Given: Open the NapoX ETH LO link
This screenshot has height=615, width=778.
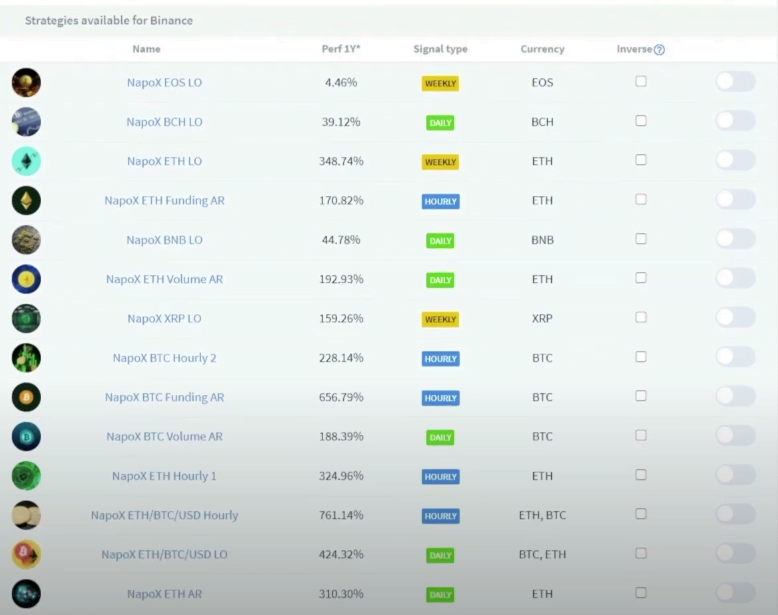Looking at the screenshot, I should (164, 161).
